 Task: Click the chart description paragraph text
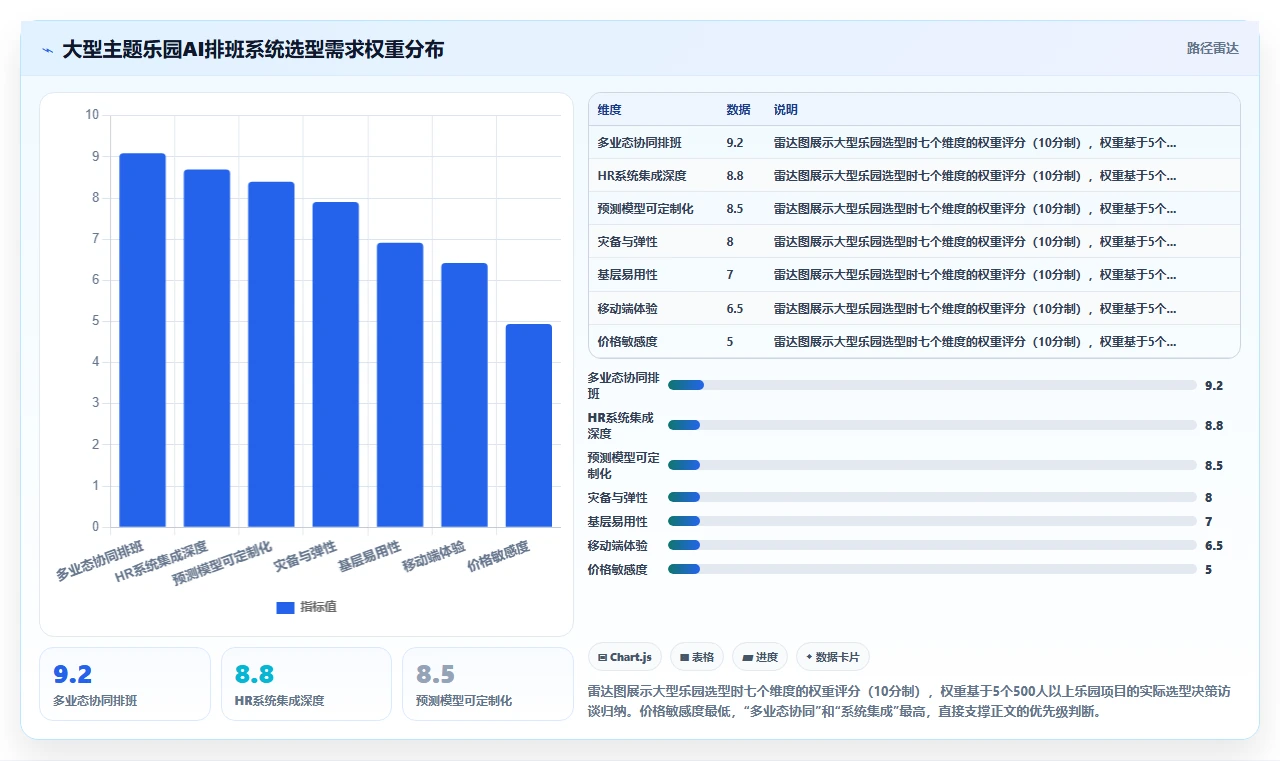pos(912,701)
